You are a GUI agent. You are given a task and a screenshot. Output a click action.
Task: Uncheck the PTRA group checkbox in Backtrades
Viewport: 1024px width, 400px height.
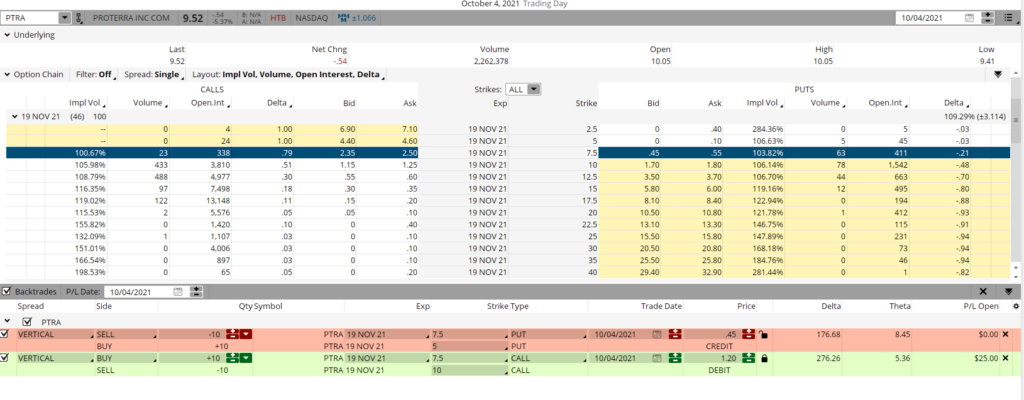[27, 320]
